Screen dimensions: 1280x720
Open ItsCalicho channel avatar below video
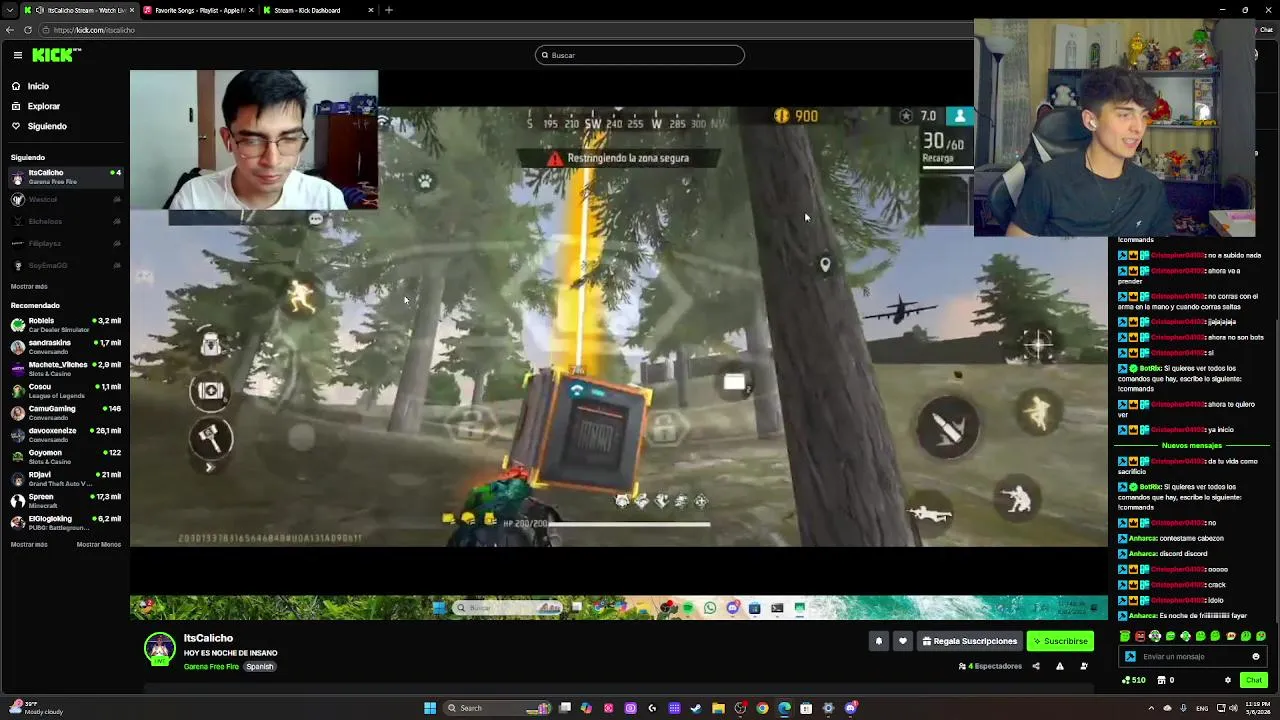click(x=160, y=650)
